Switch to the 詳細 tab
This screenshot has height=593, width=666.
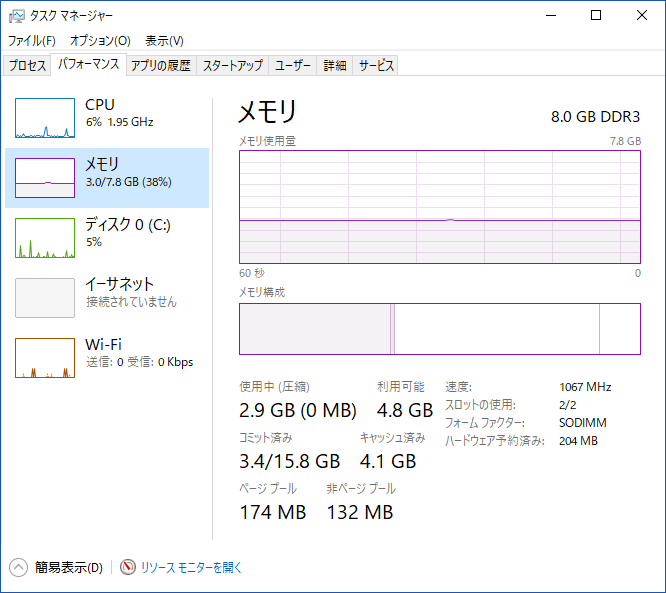coord(335,65)
